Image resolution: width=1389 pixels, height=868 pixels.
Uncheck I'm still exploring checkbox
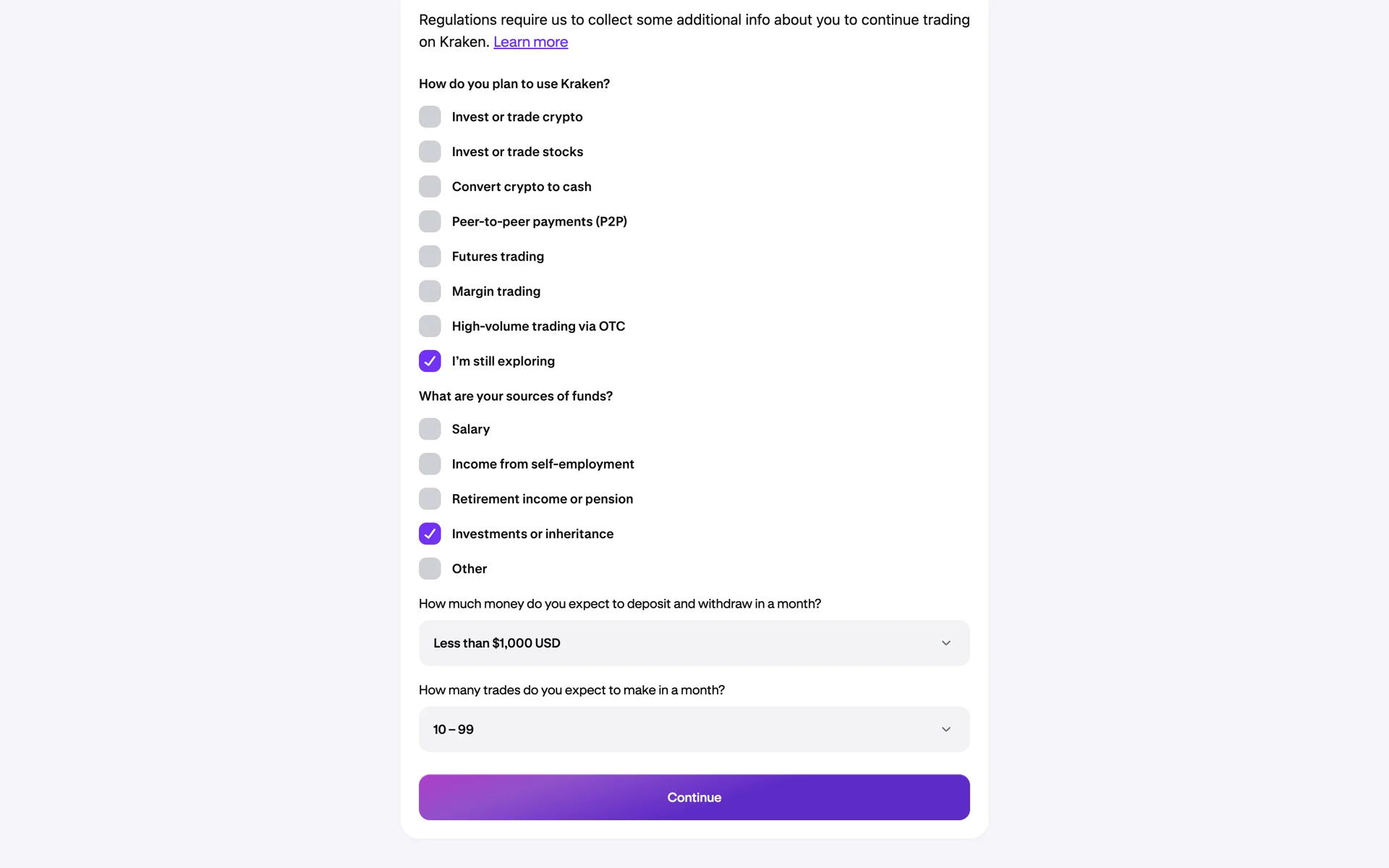pos(430,361)
